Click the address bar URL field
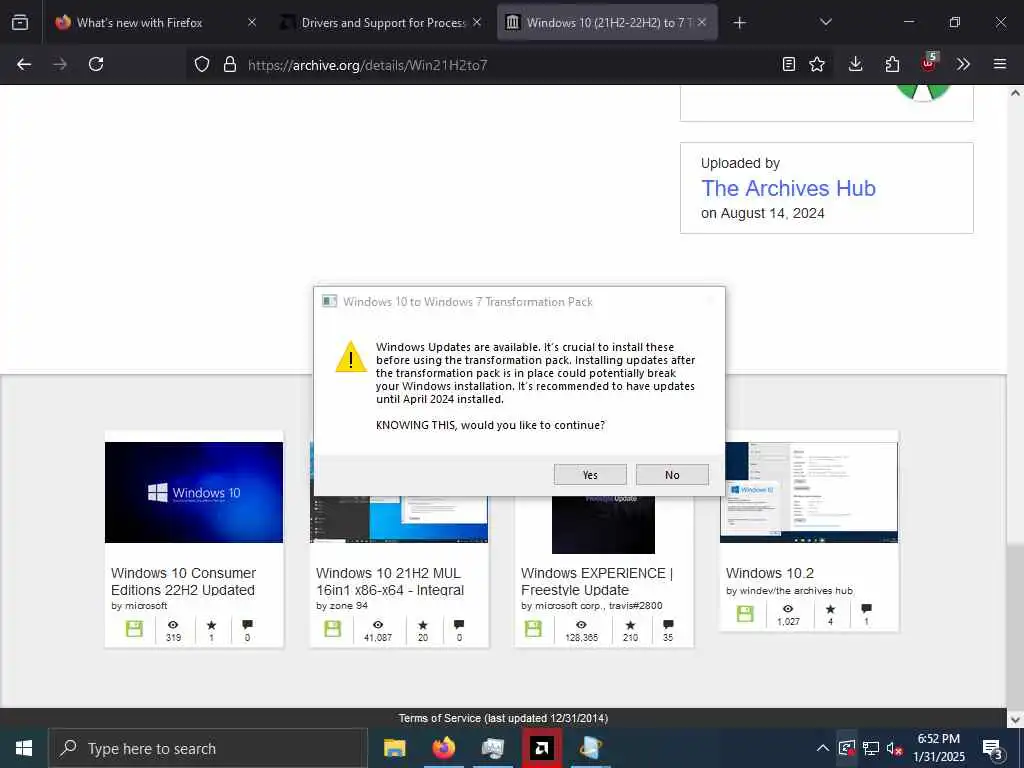 509,65
